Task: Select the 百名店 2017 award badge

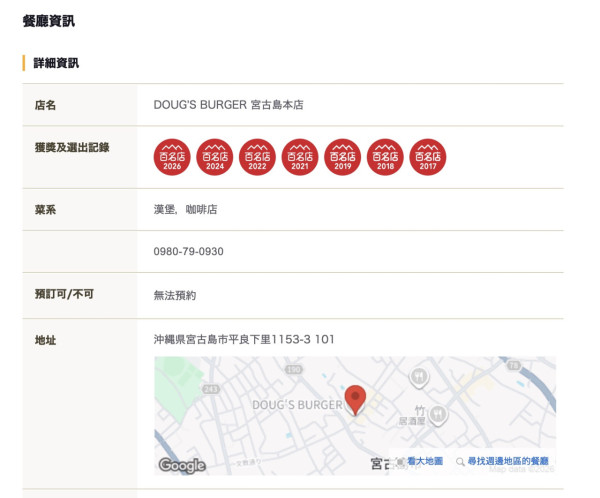Action: pos(428,157)
